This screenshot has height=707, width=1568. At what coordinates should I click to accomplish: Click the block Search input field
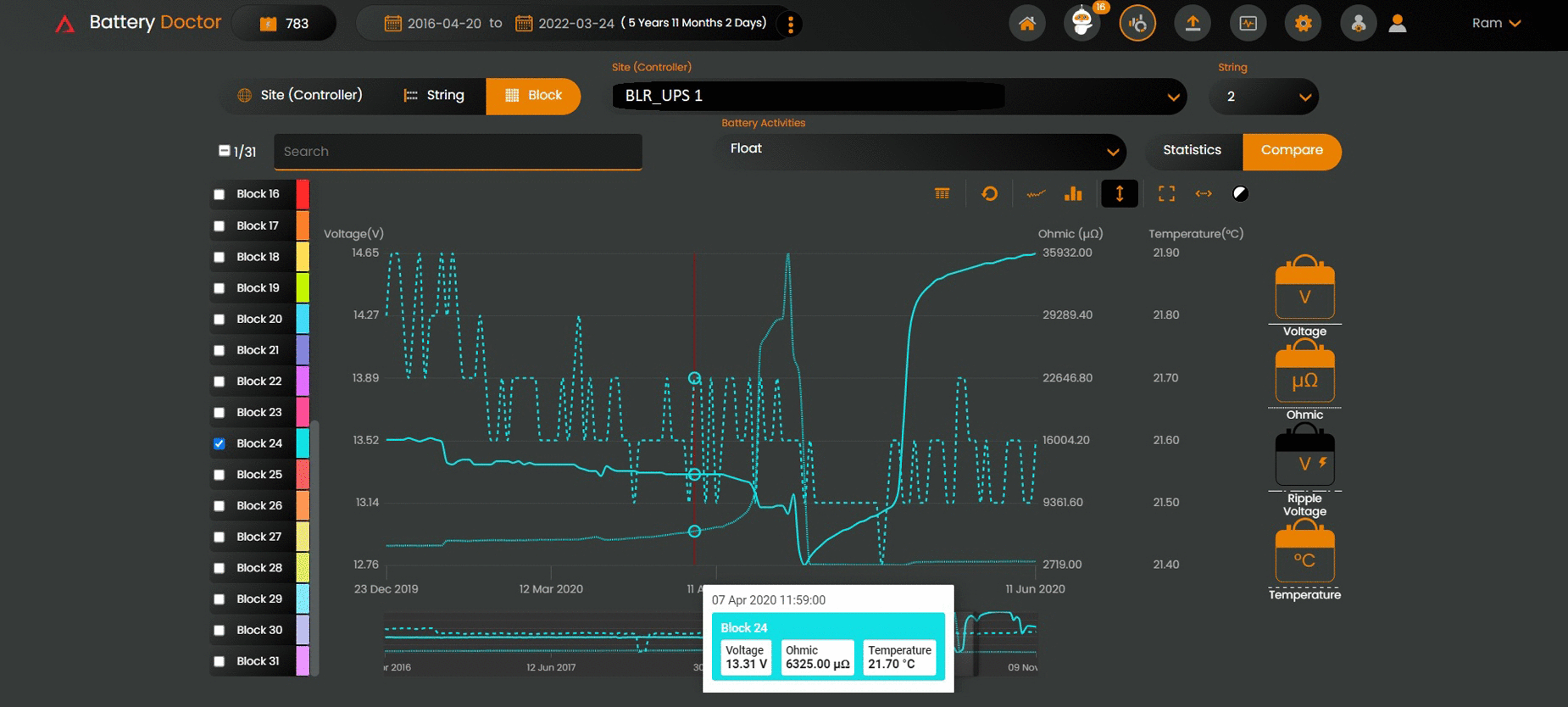[x=458, y=152]
